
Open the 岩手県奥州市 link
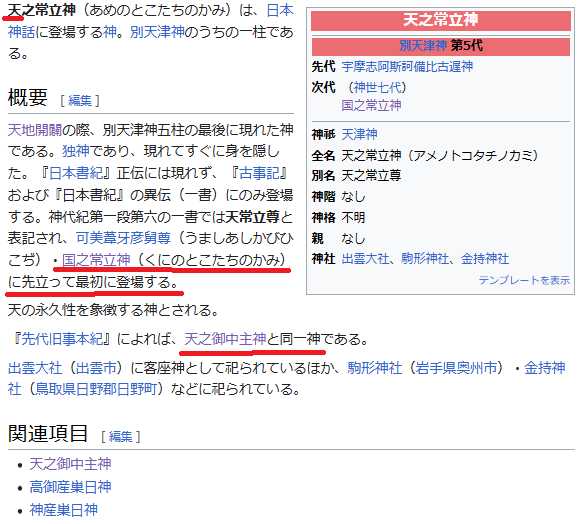[456, 368]
